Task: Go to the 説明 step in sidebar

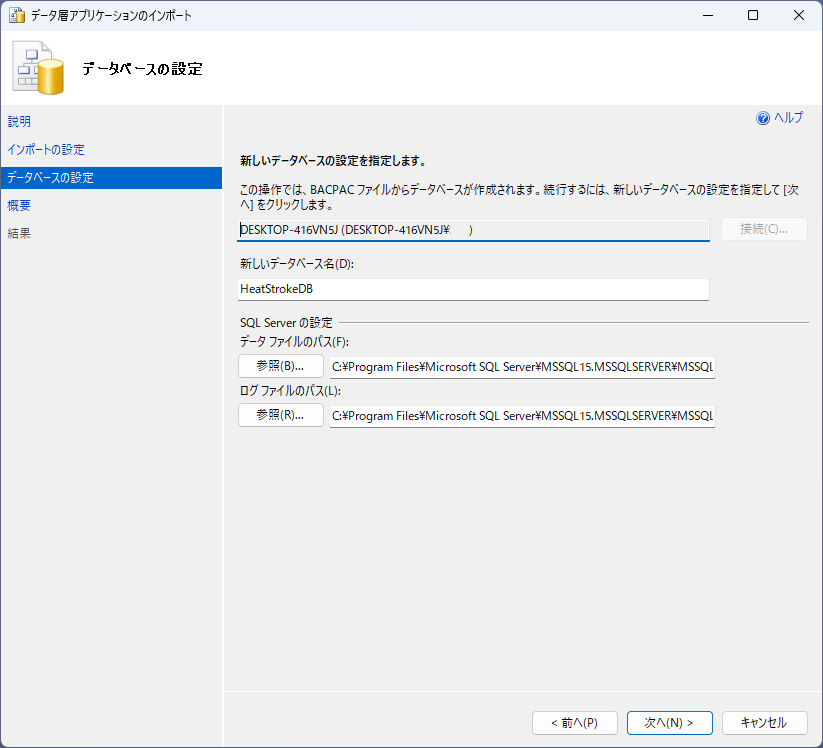Action: tap(19, 121)
